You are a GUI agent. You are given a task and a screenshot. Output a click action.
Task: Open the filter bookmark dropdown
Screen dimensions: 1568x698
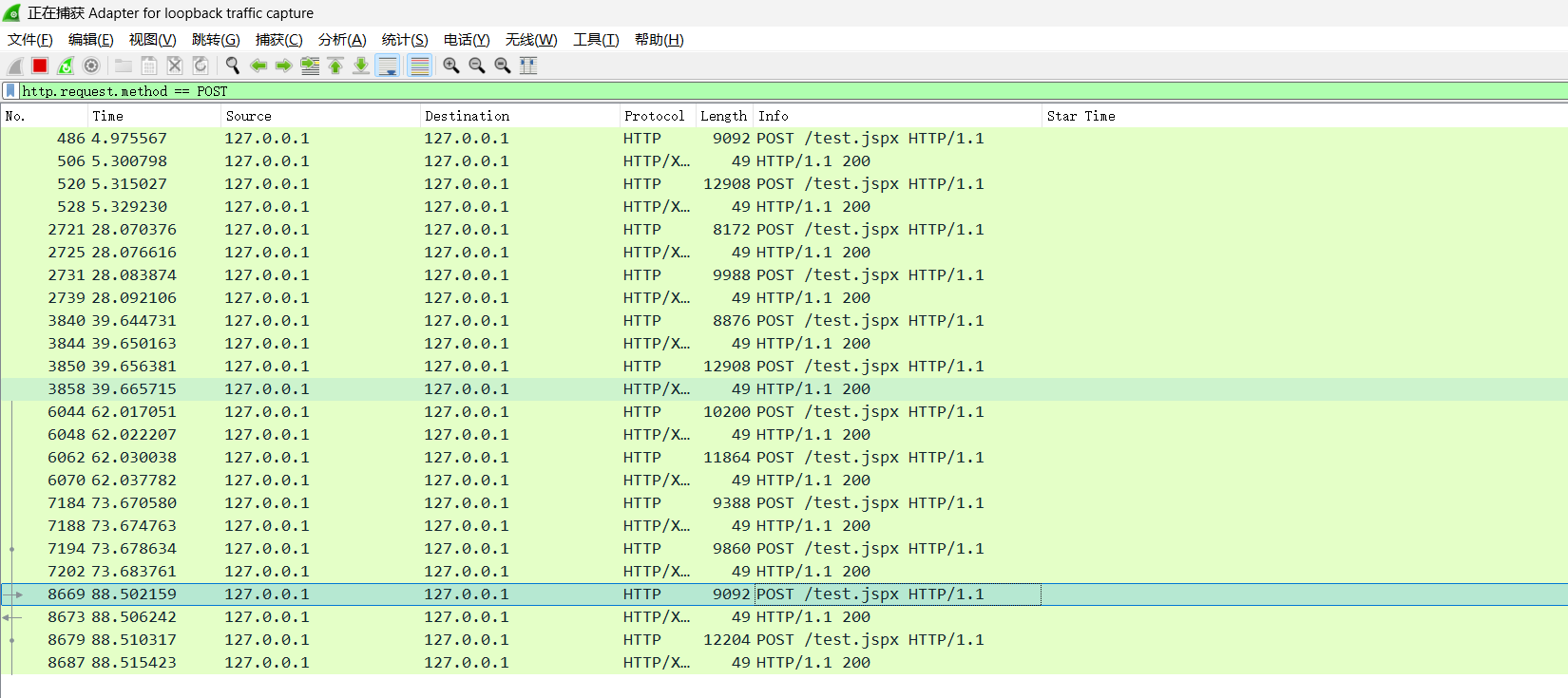click(x=10, y=91)
